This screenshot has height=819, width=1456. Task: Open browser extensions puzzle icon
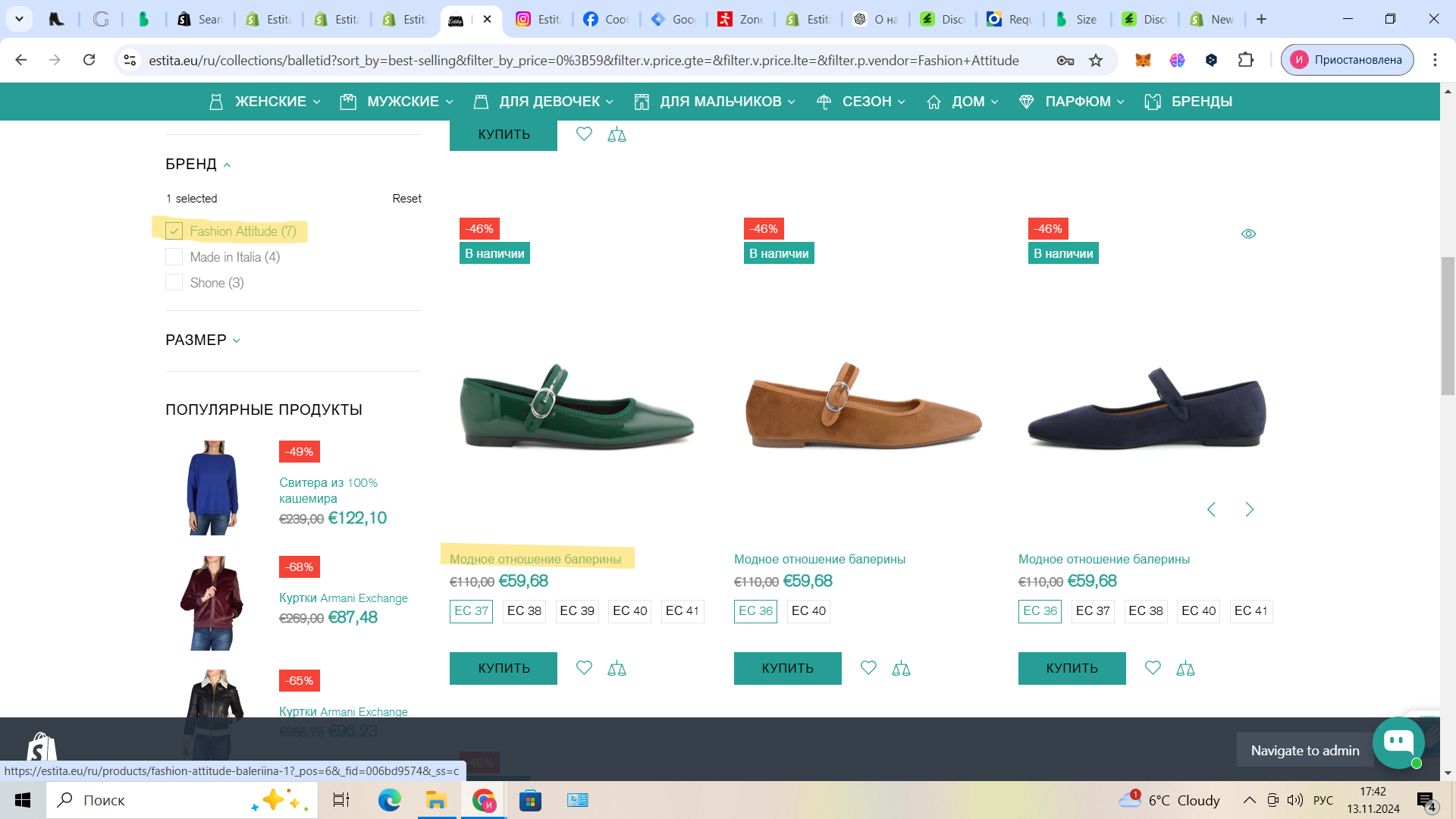click(1245, 60)
